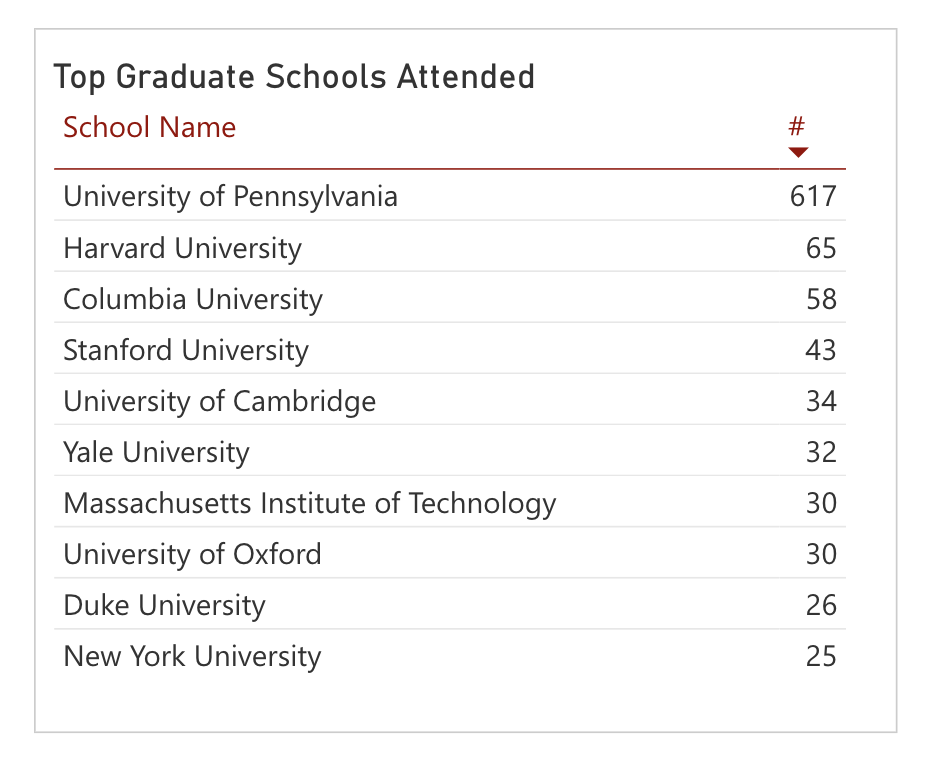The image size is (934, 770).
Task: Click the 58 count for Columbia
Action: point(821,298)
